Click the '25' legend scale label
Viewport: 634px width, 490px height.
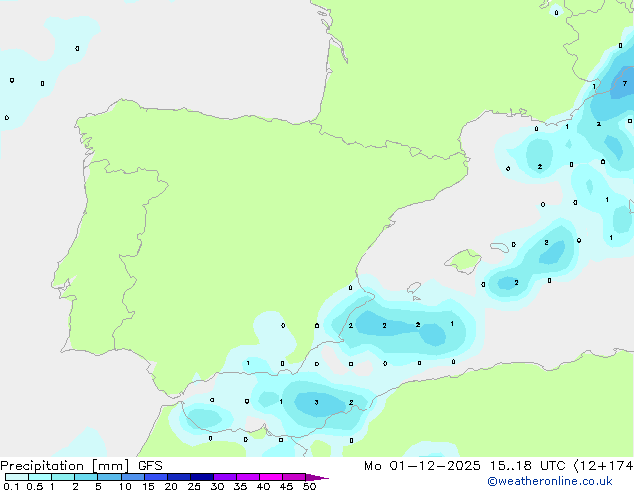pyautogui.click(x=194, y=486)
